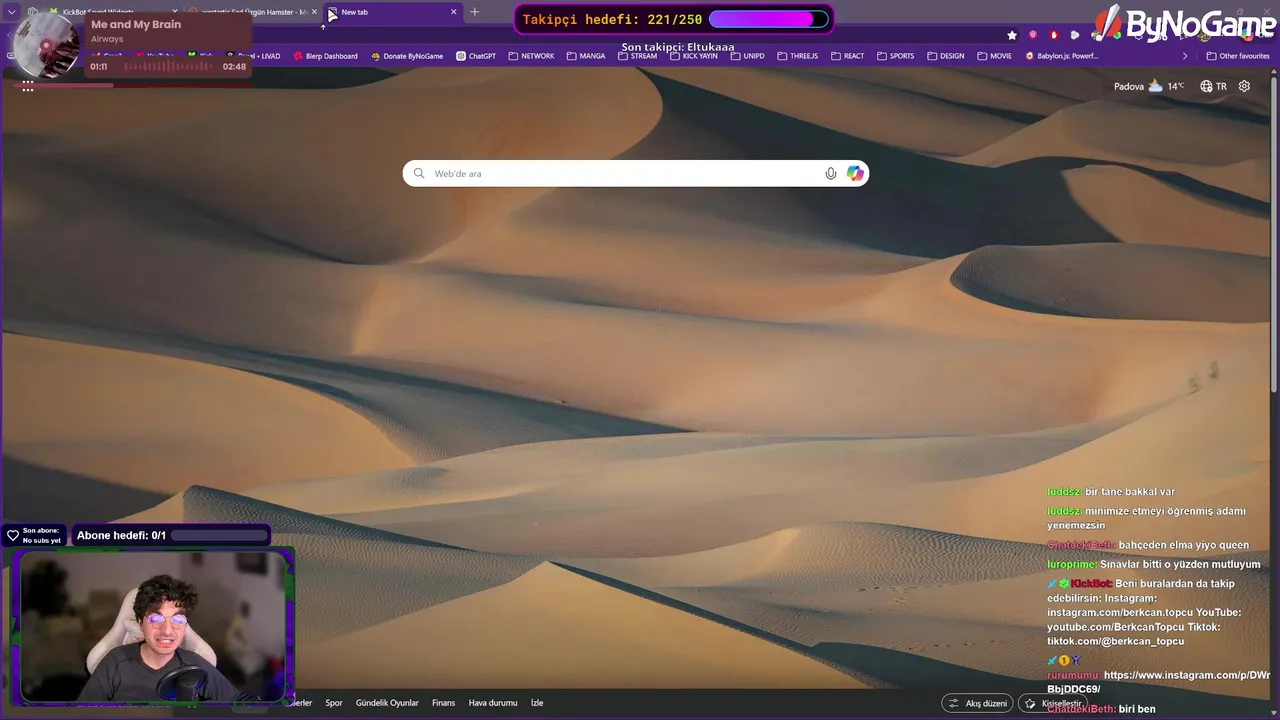
Task: Open the Babylon.js bookmark
Action: 1061,56
